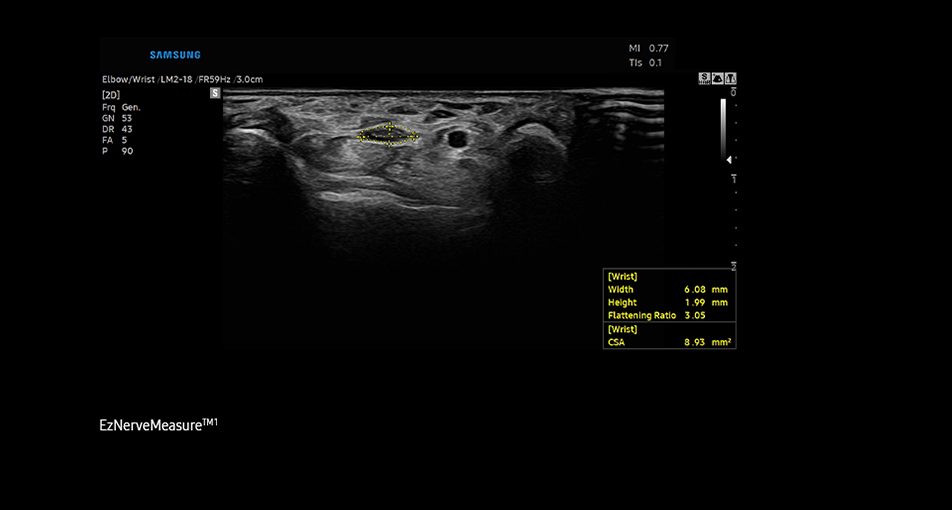The image size is (952, 510).
Task: Click the 1 cm depth scale marker
Action: [x=733, y=177]
